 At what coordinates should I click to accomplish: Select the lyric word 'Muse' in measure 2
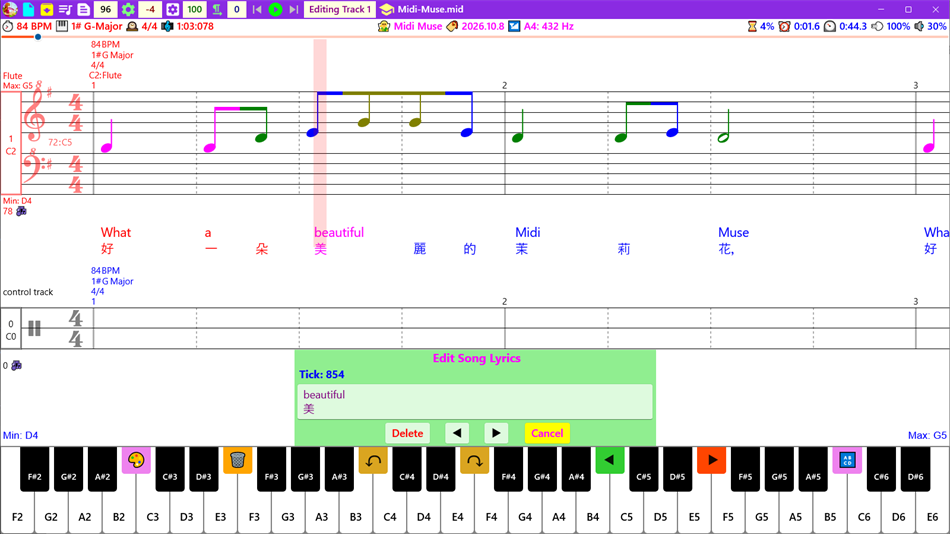tap(733, 233)
